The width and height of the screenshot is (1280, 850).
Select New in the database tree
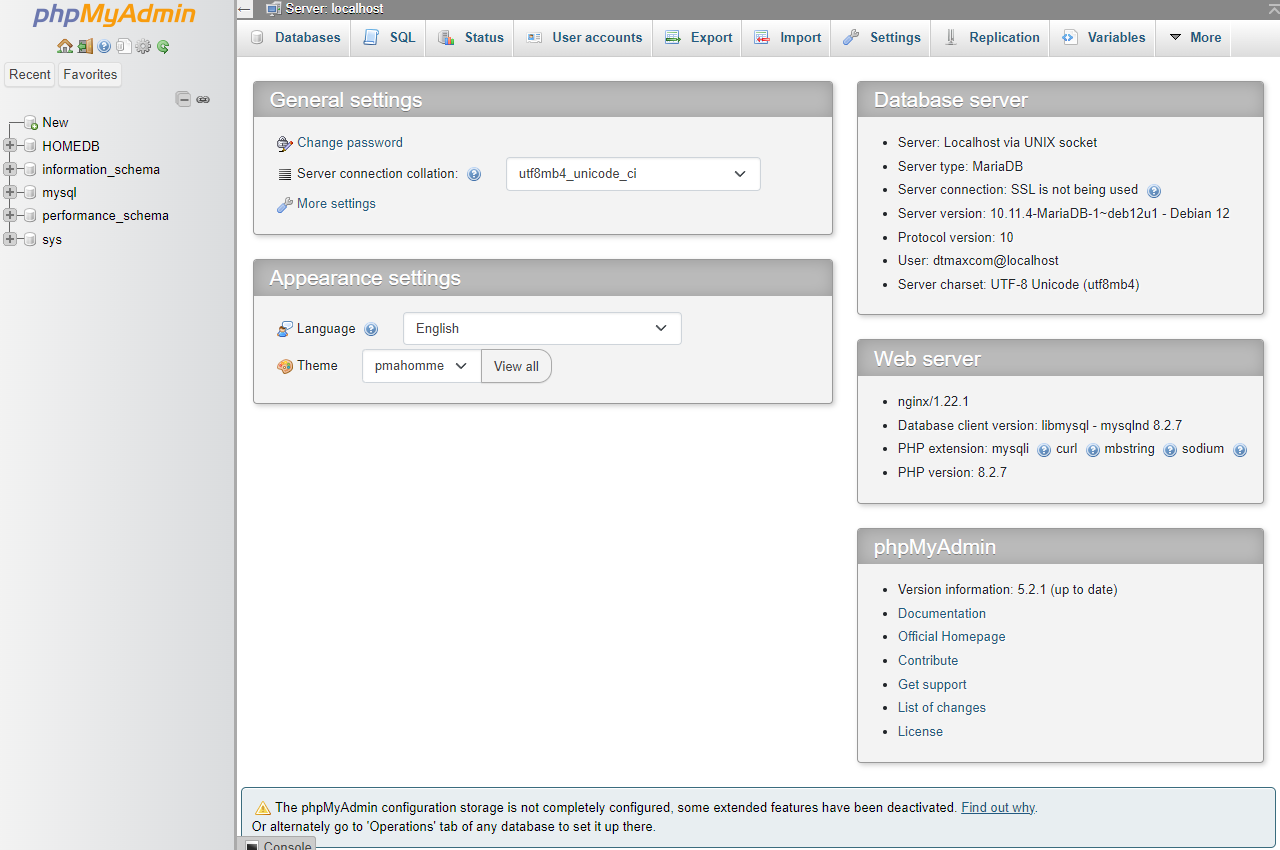tap(55, 123)
